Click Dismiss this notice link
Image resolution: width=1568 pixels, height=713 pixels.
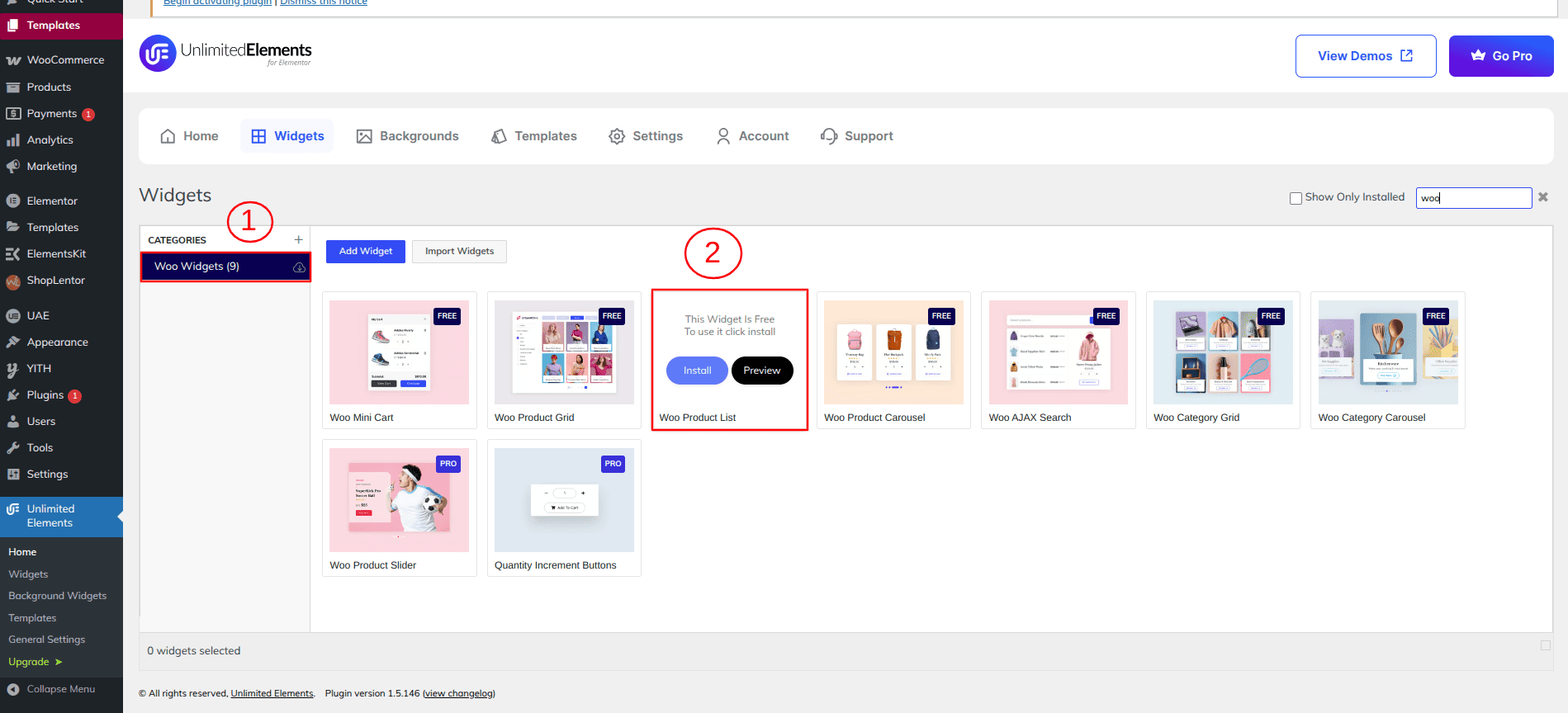[x=324, y=2]
